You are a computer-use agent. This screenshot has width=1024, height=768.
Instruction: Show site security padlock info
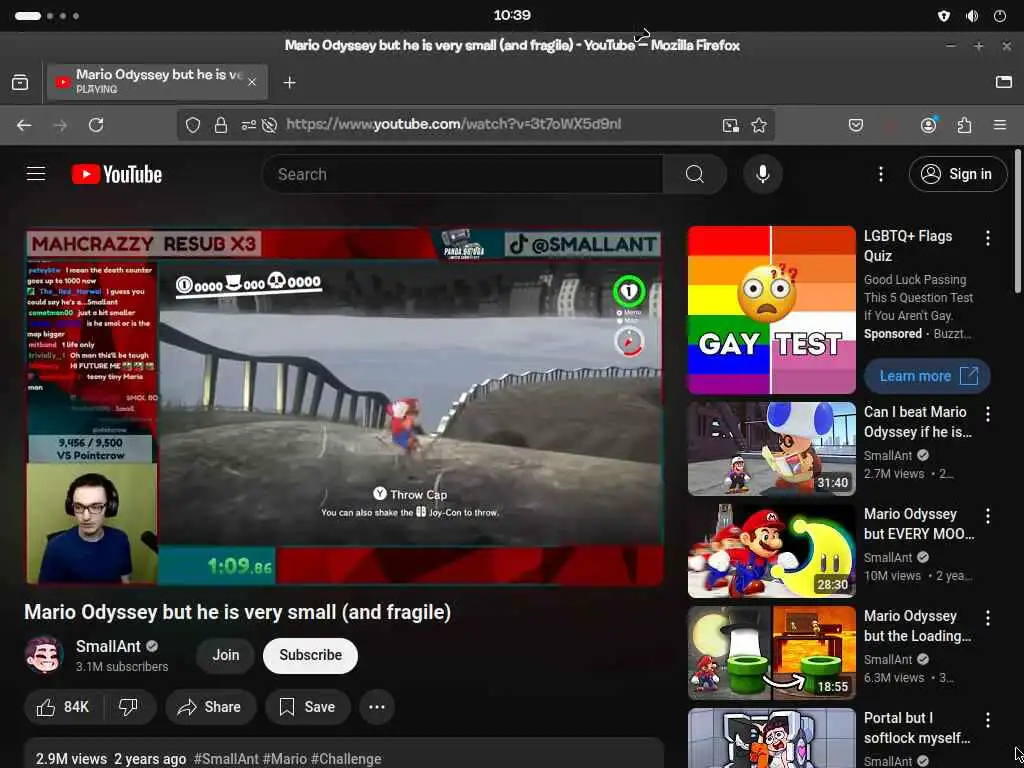[221, 125]
